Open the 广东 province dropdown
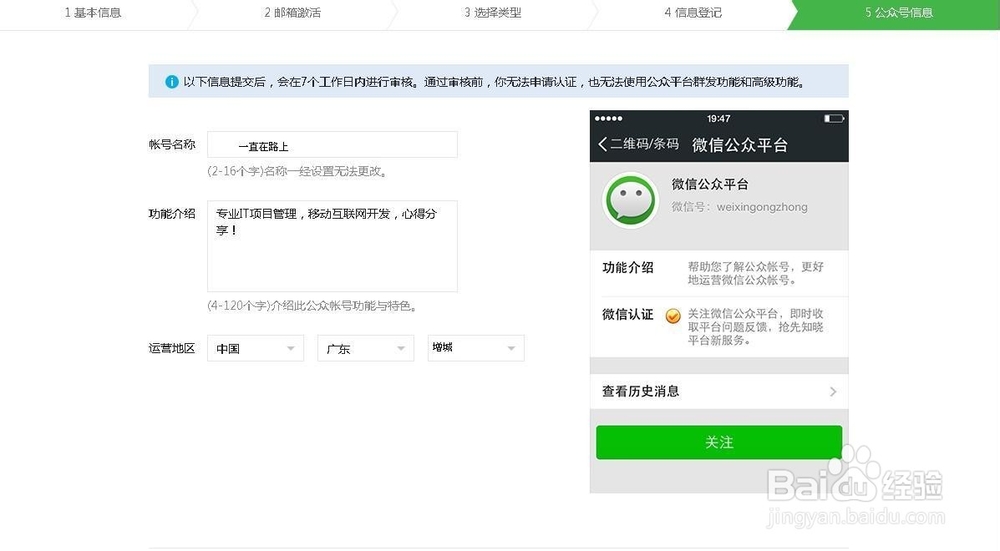 [x=365, y=348]
